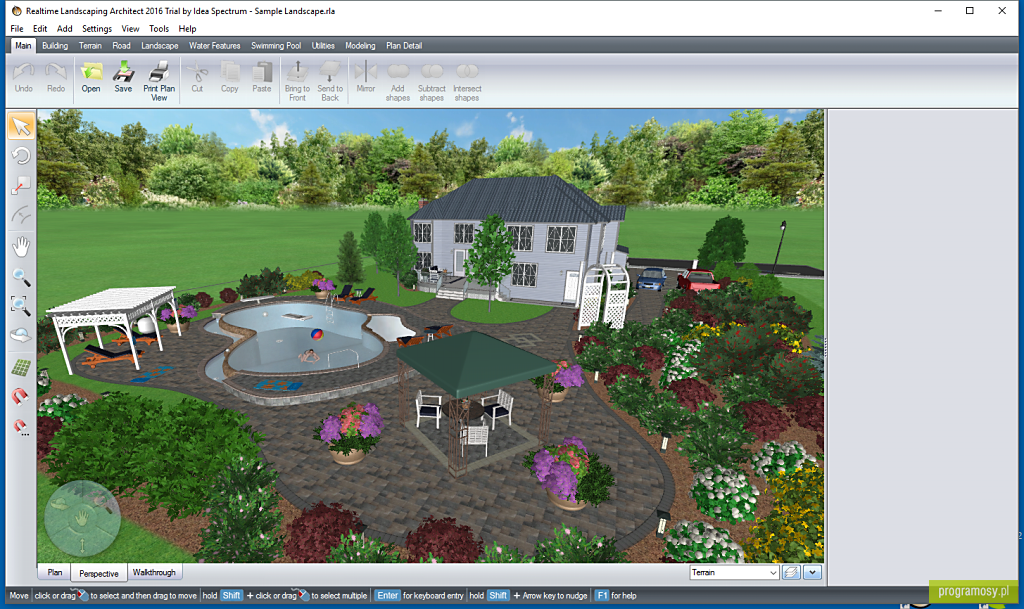Switch to the Water Features tab
Image resolution: width=1024 pixels, height=609 pixels.
215,46
